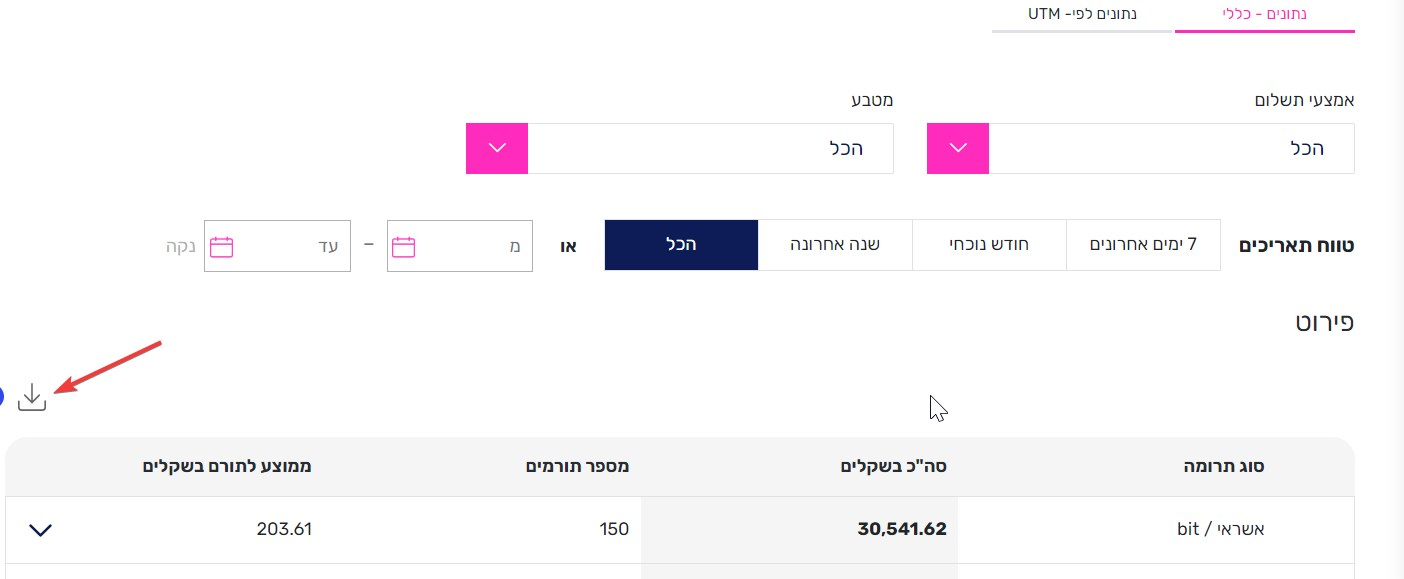Open the מטבע pink dropdown arrow
The height and width of the screenshot is (579, 1404).
click(497, 149)
